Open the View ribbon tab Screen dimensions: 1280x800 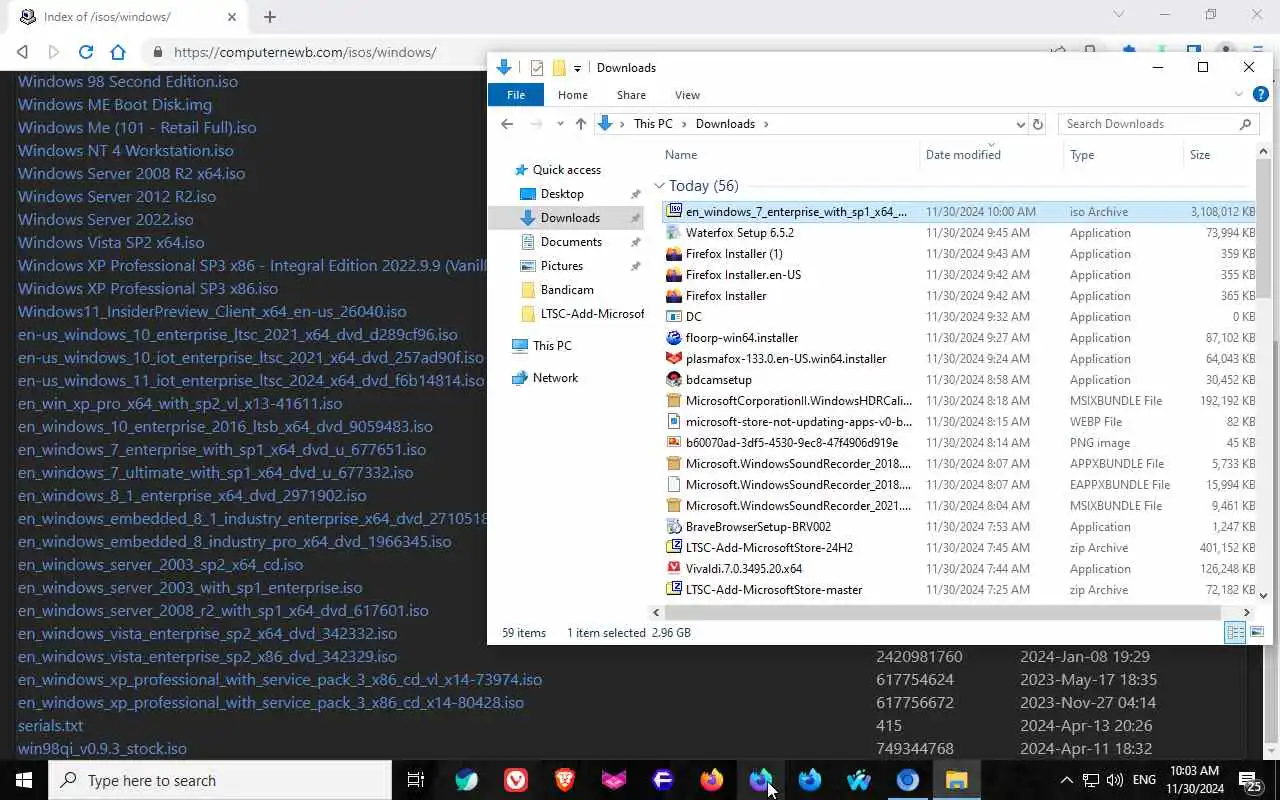687,95
